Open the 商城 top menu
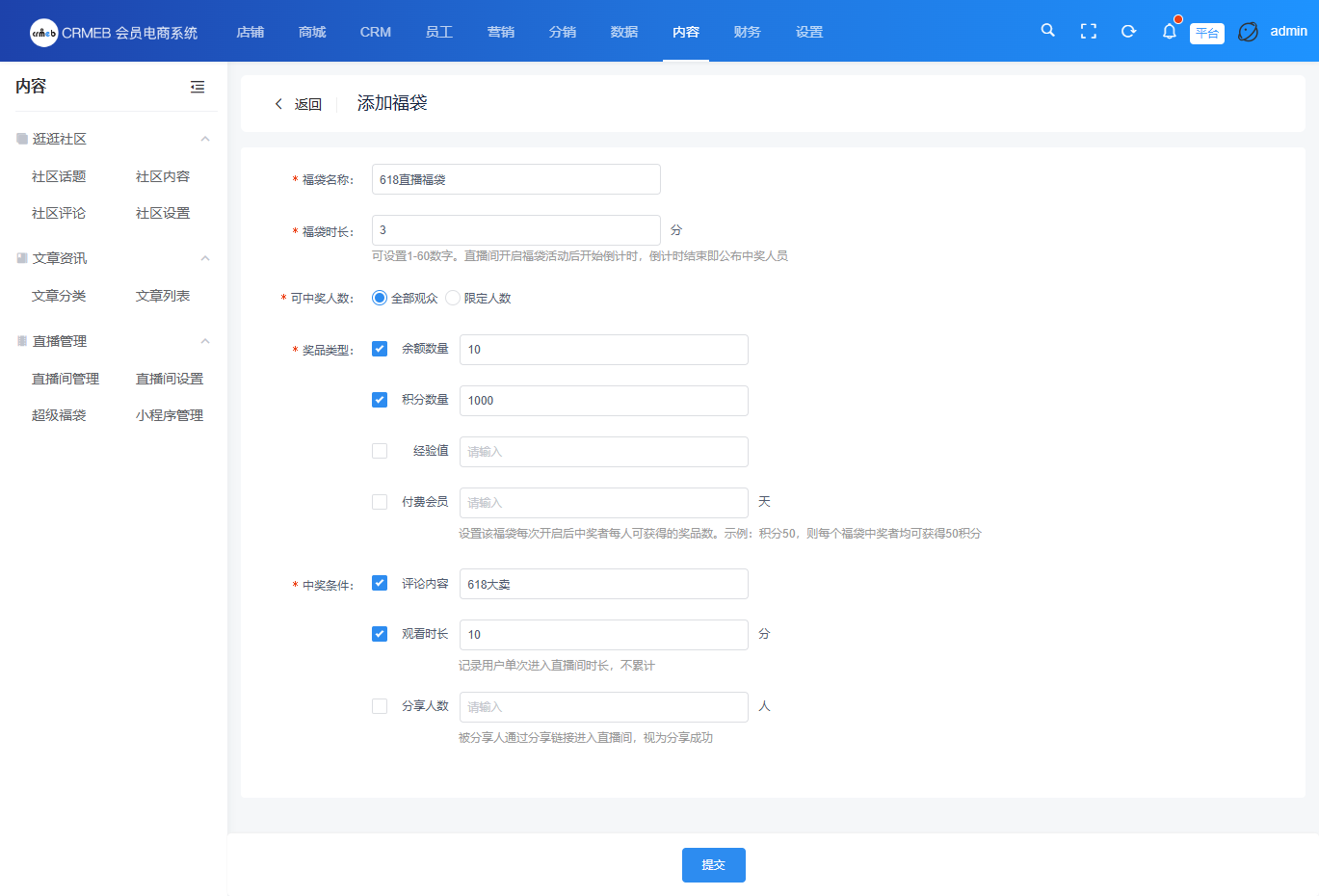Screen dimensions: 1319x896 tap(312, 32)
